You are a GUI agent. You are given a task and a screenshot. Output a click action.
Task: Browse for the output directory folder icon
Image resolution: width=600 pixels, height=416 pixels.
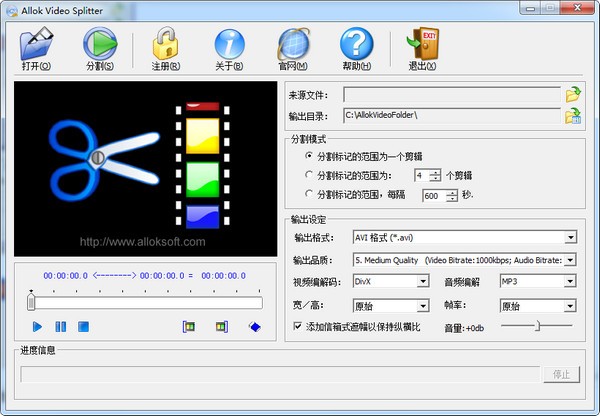pyautogui.click(x=573, y=116)
